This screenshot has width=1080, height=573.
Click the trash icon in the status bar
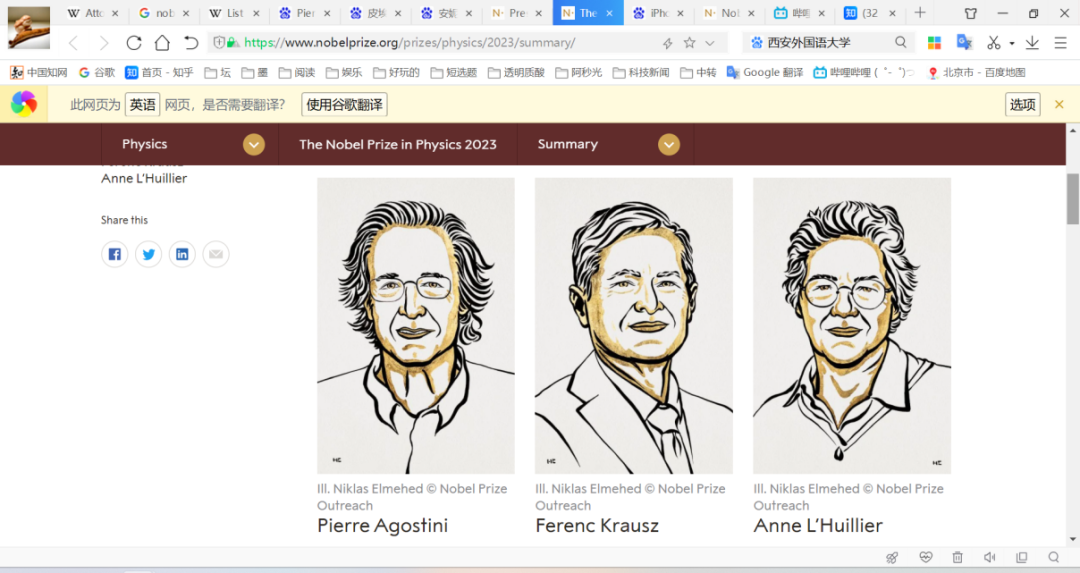[957, 557]
